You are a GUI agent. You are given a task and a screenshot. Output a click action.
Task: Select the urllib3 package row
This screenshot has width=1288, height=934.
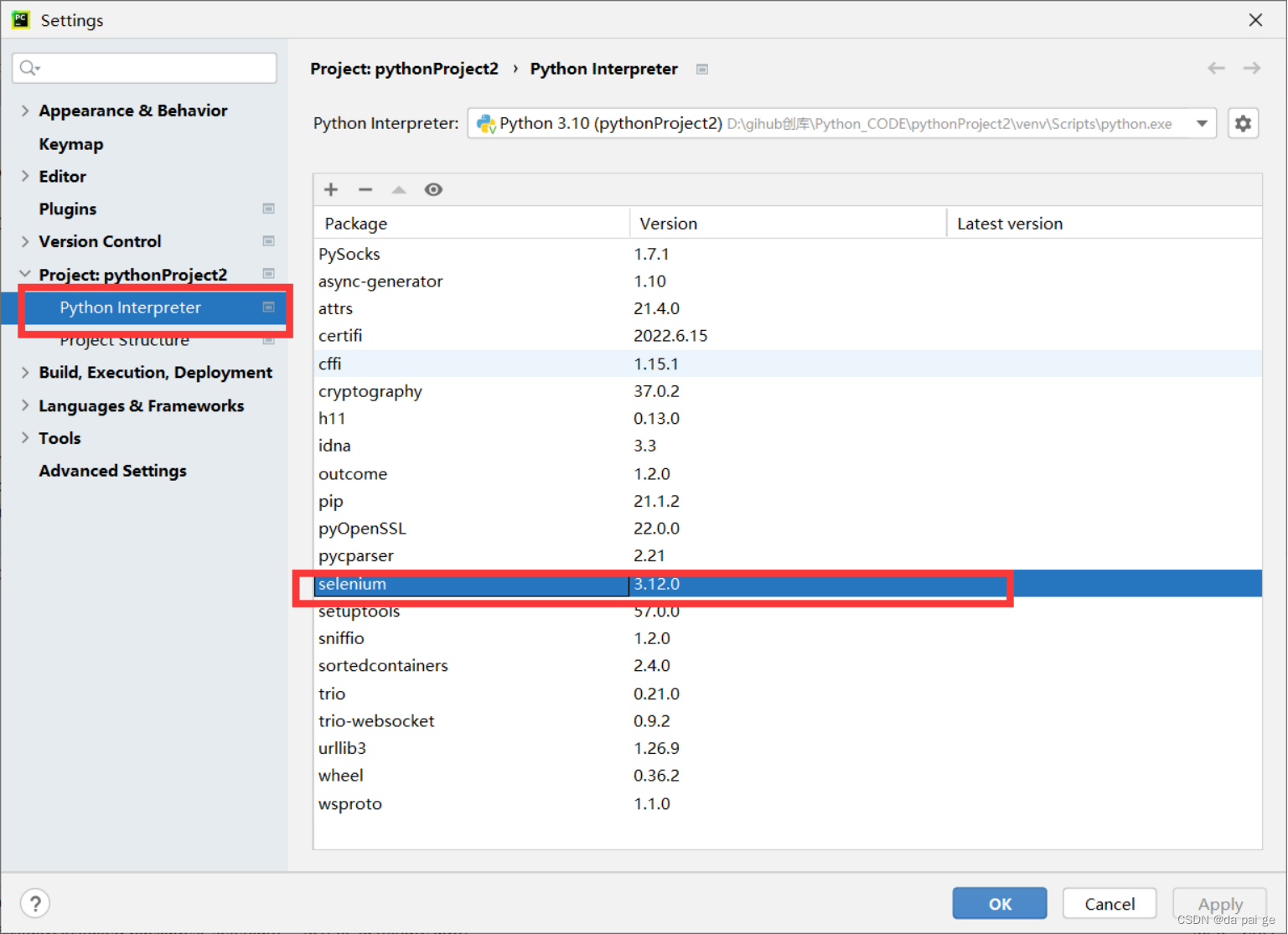pyautogui.click(x=788, y=748)
